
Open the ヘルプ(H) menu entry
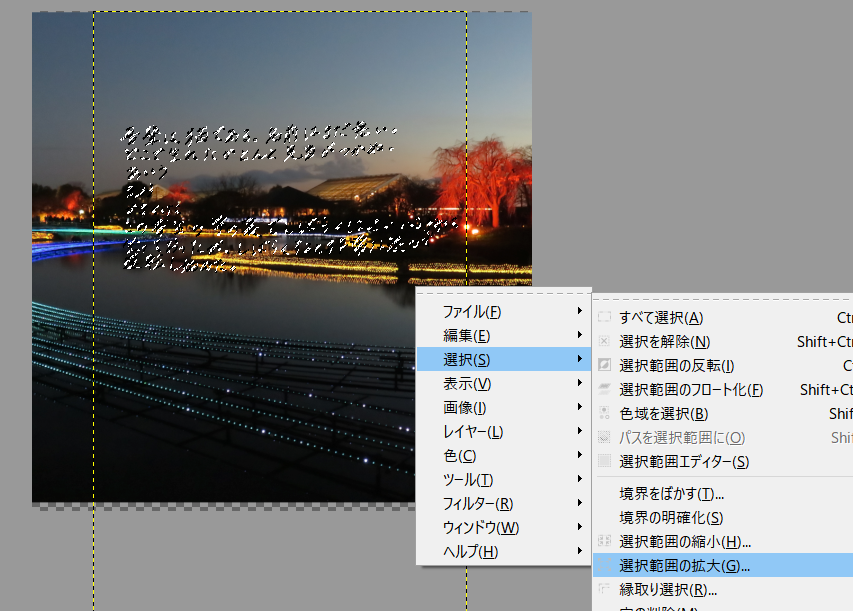click(504, 551)
